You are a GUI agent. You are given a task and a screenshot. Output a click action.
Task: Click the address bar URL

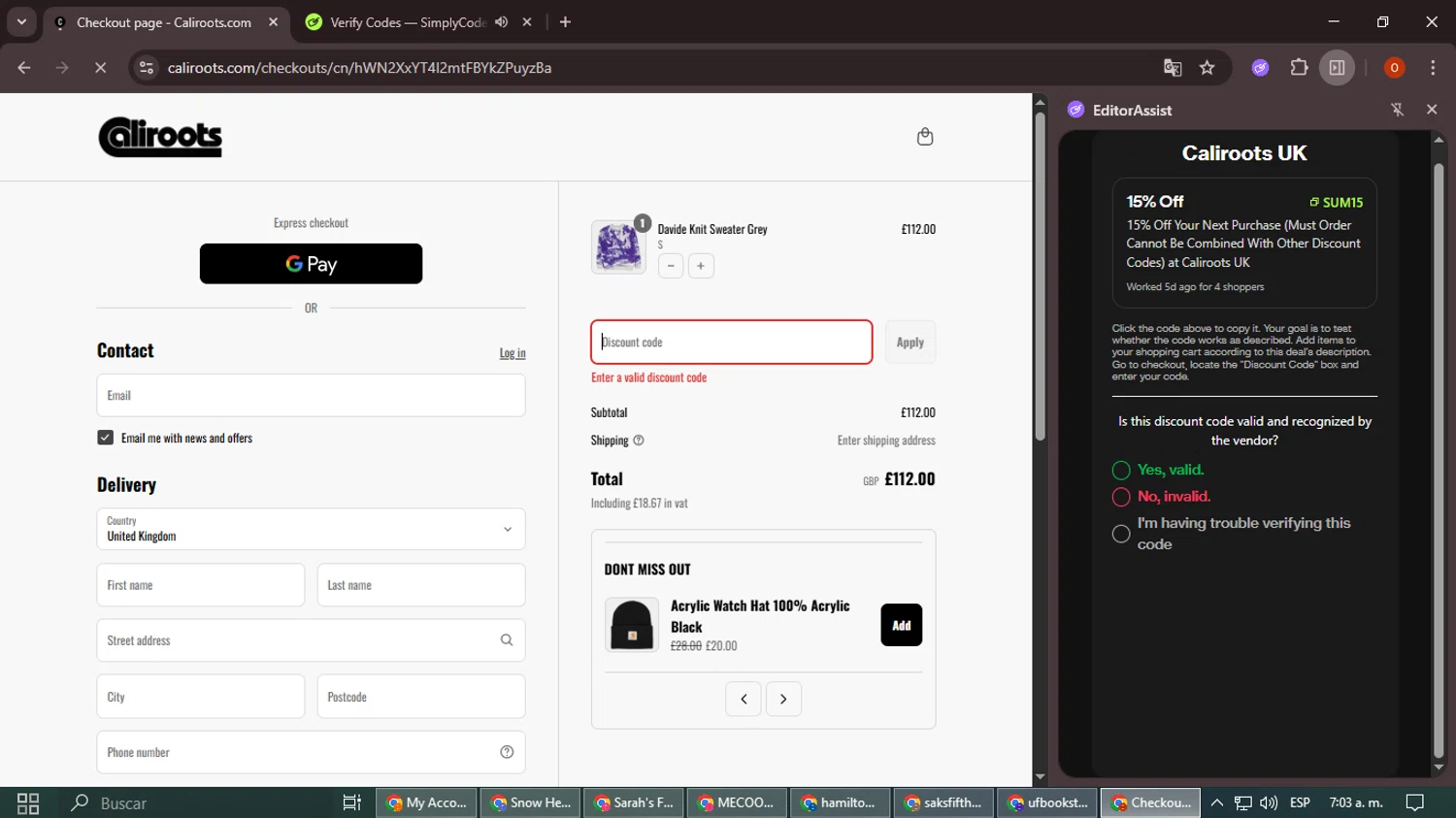tap(359, 68)
